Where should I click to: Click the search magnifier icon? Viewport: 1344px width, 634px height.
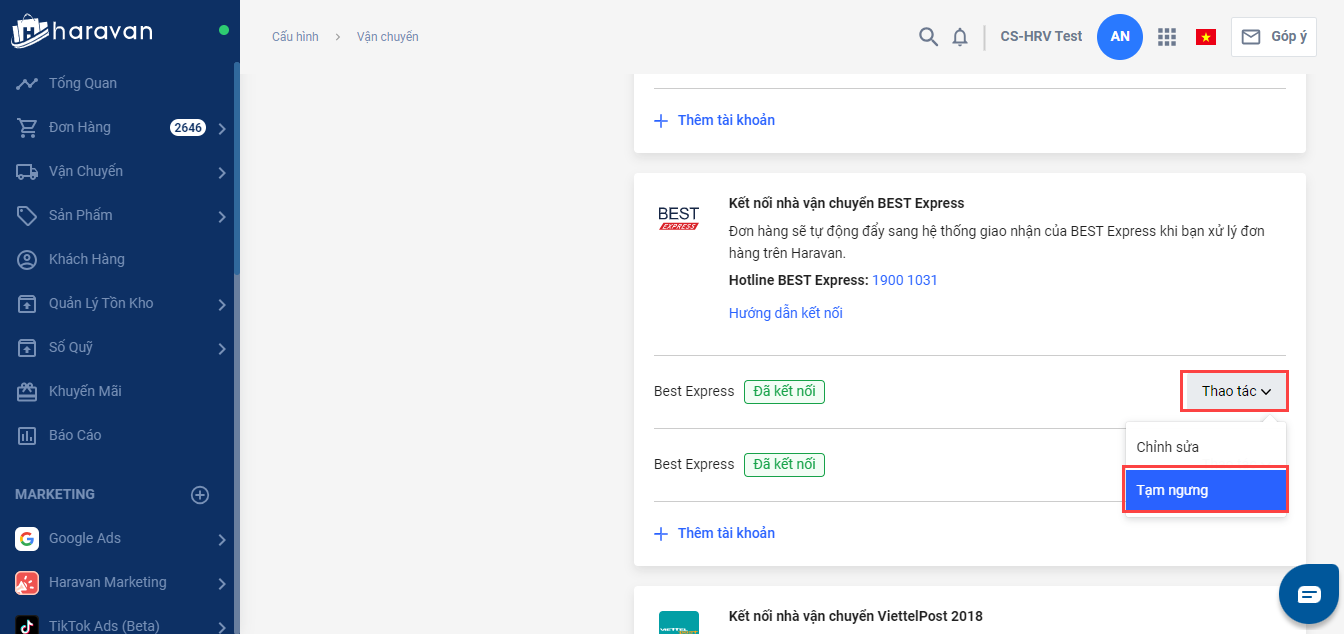[x=928, y=37]
